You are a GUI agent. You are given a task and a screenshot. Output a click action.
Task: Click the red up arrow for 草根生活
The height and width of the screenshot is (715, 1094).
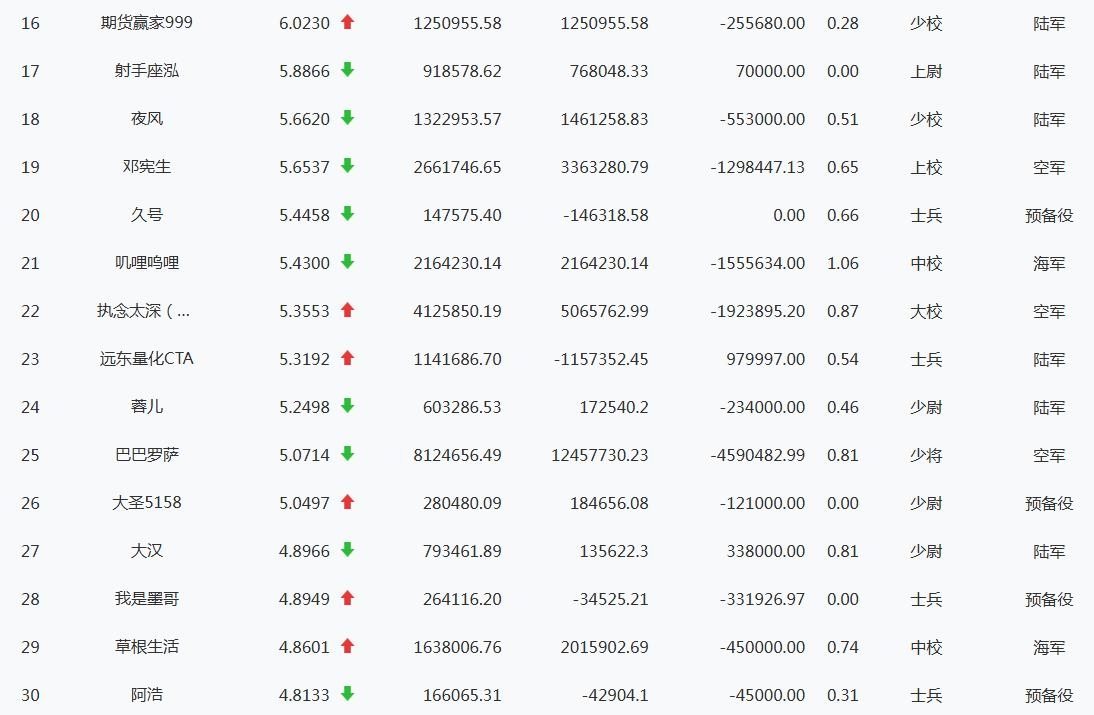click(x=347, y=646)
